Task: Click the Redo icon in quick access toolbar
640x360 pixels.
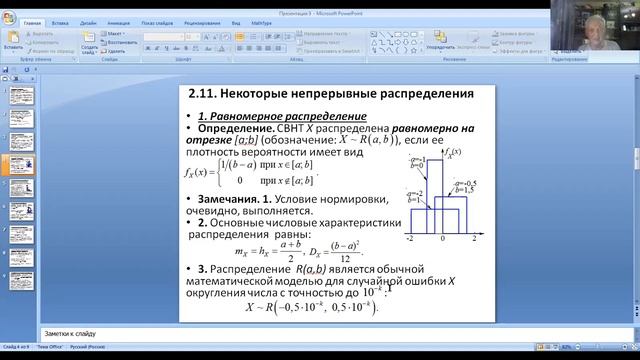Action: click(27, 70)
